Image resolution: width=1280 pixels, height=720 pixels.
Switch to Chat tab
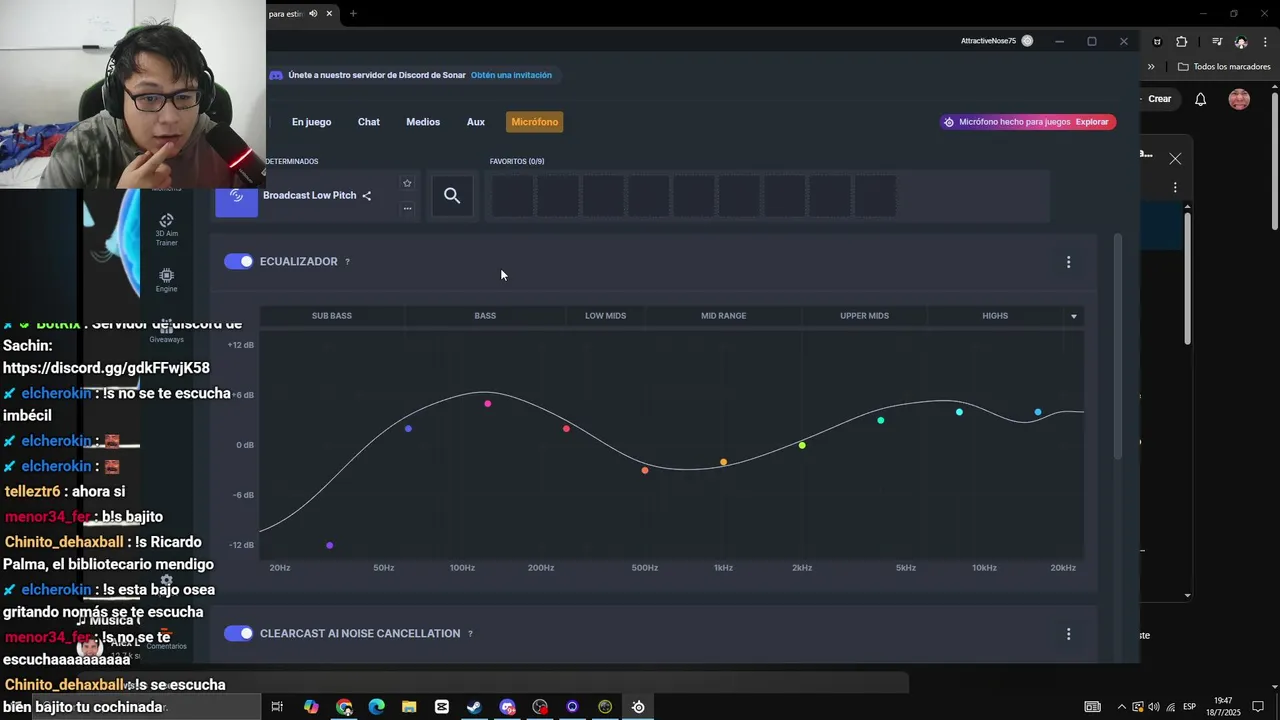coord(369,122)
